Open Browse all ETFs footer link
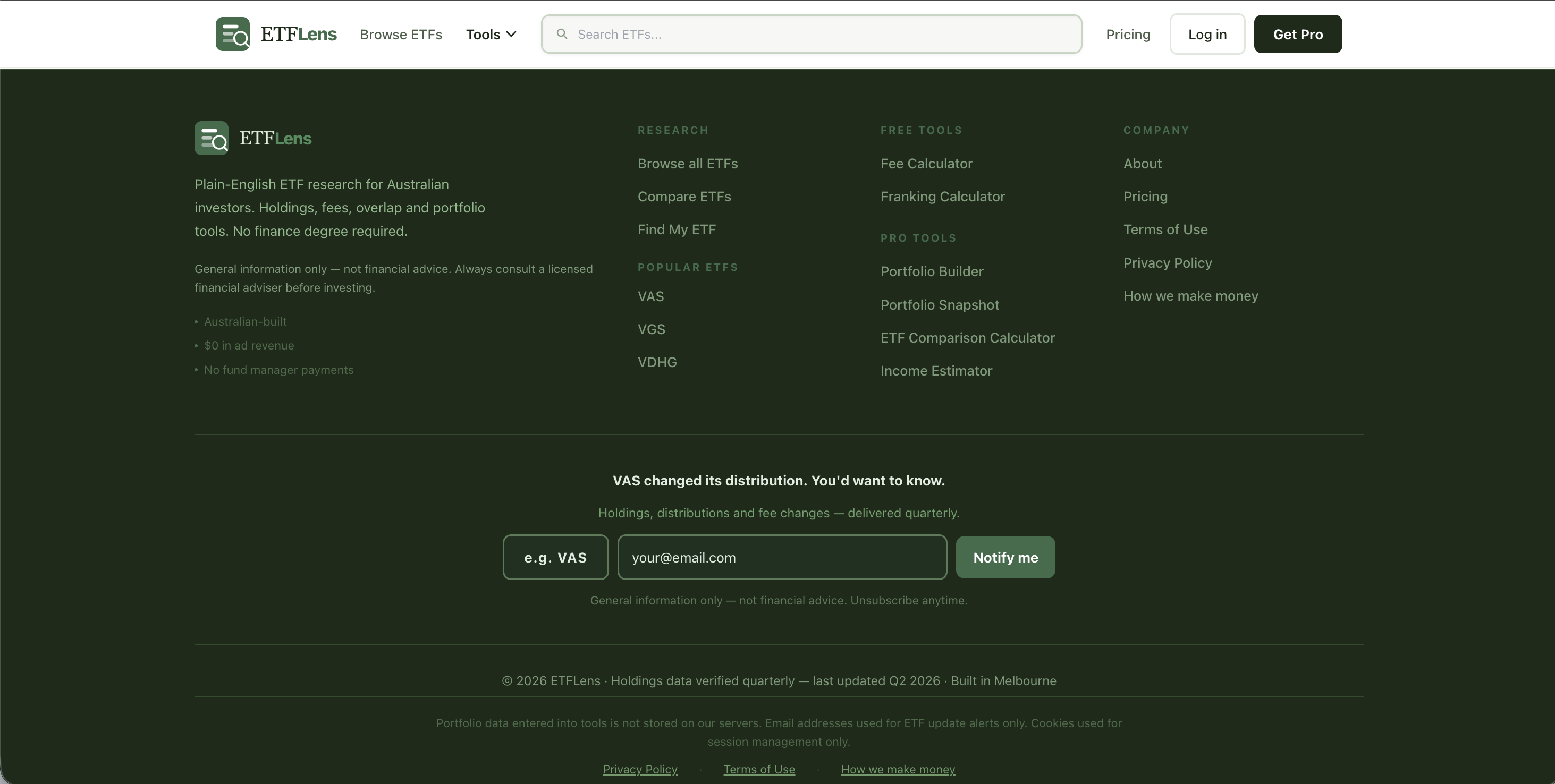Screen dimensions: 1555x784 (x=688, y=164)
